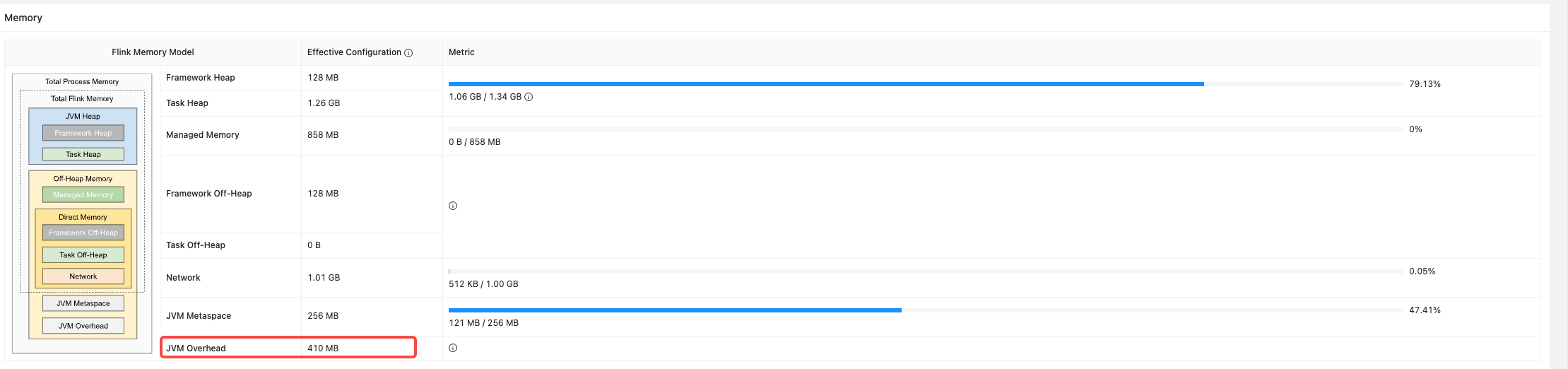The width and height of the screenshot is (1568, 369).
Task: Select JVM Overhead box in the diagram
Action: click(83, 326)
